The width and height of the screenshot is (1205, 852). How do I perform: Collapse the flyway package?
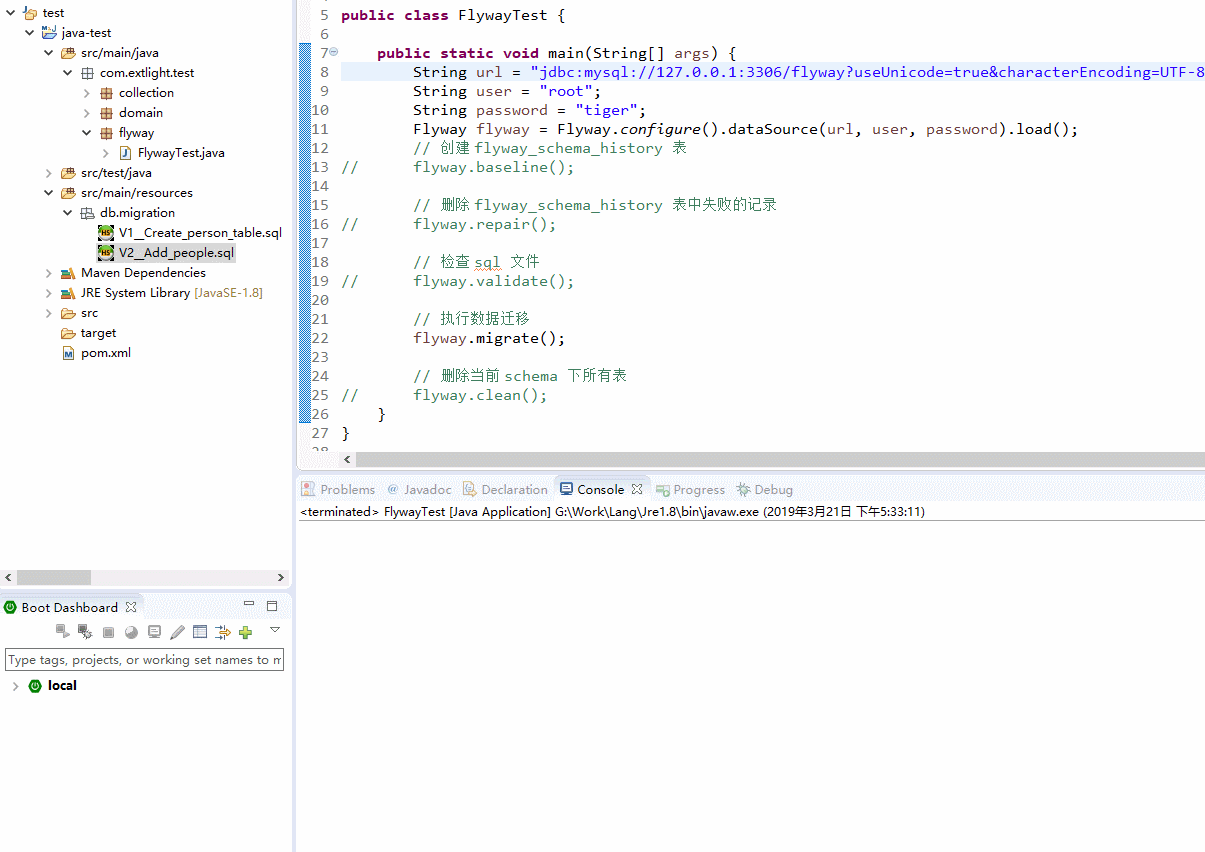click(x=87, y=132)
